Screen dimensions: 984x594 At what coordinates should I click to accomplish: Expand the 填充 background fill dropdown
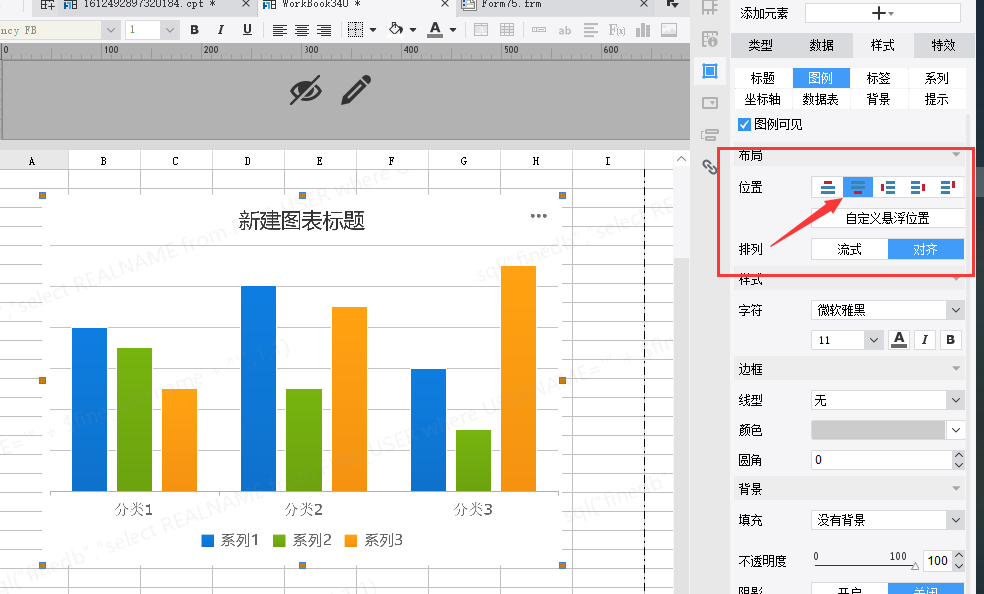pos(887,520)
